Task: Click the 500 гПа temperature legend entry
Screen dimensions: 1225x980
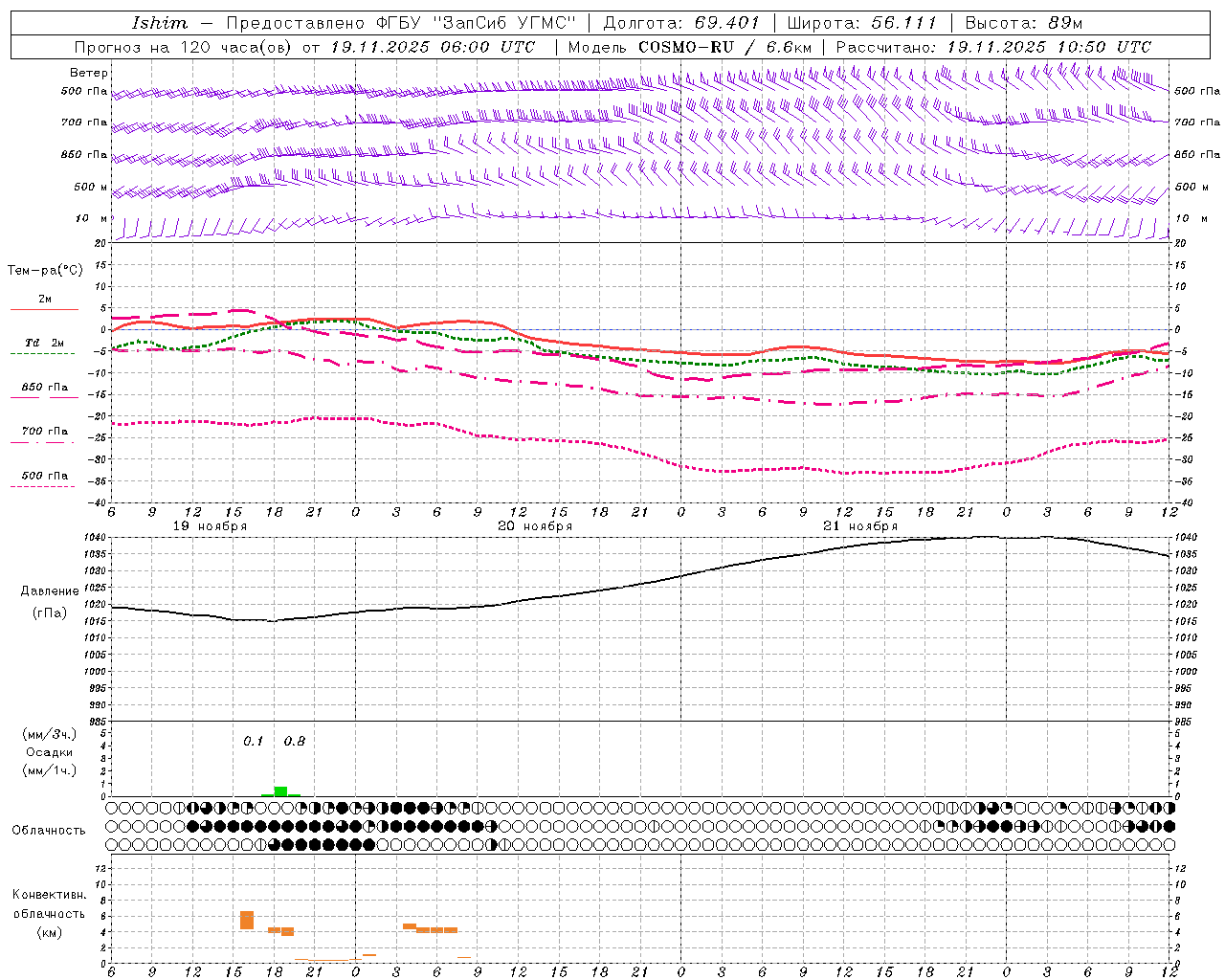Action: [x=45, y=475]
